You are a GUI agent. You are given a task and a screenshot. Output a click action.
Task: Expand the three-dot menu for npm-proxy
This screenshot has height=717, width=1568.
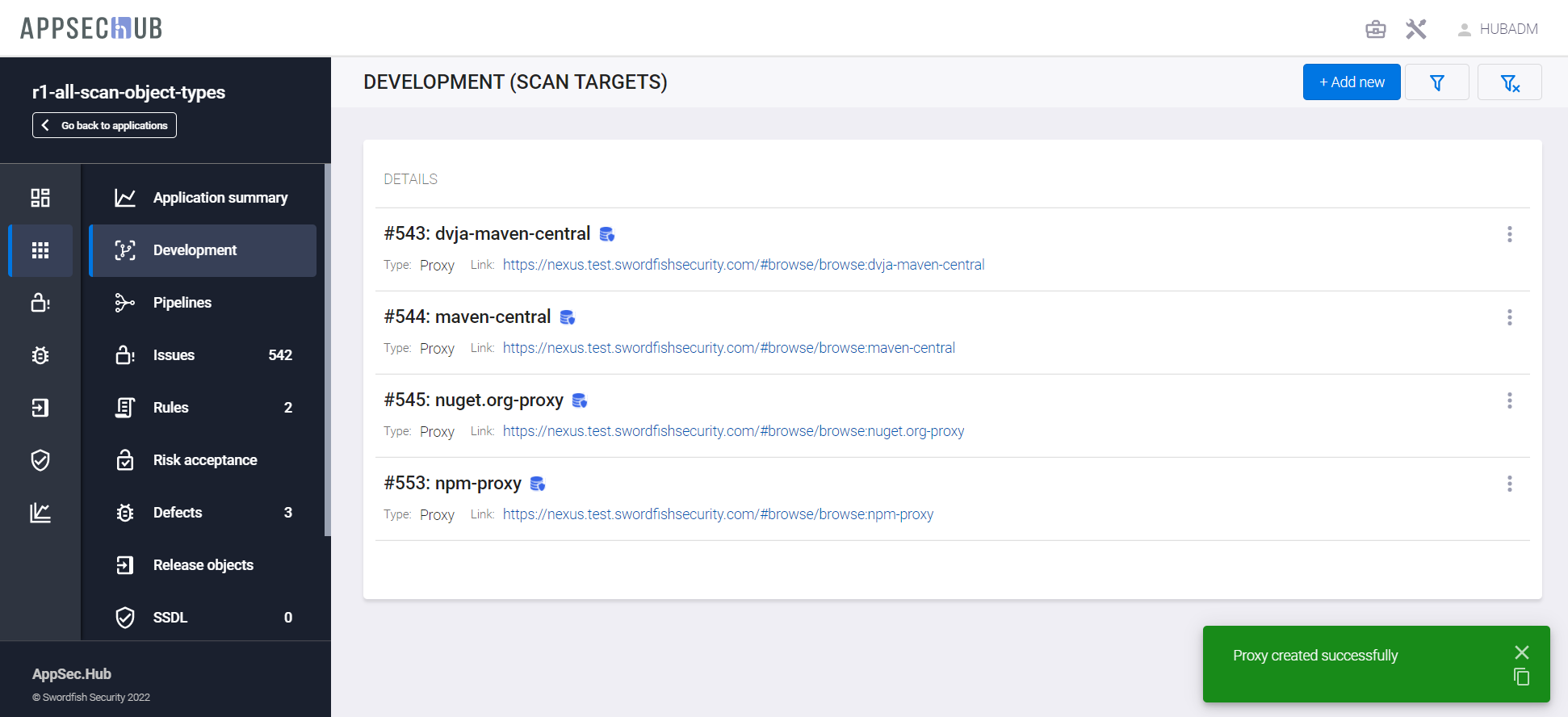point(1509,484)
